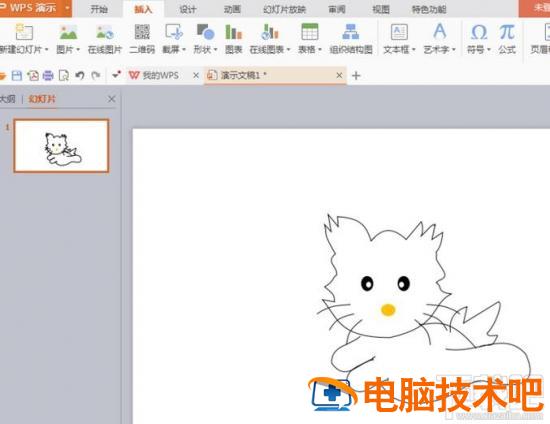Insert a picture with the 图片 icon
This screenshot has height=424, width=550.
coord(68,32)
